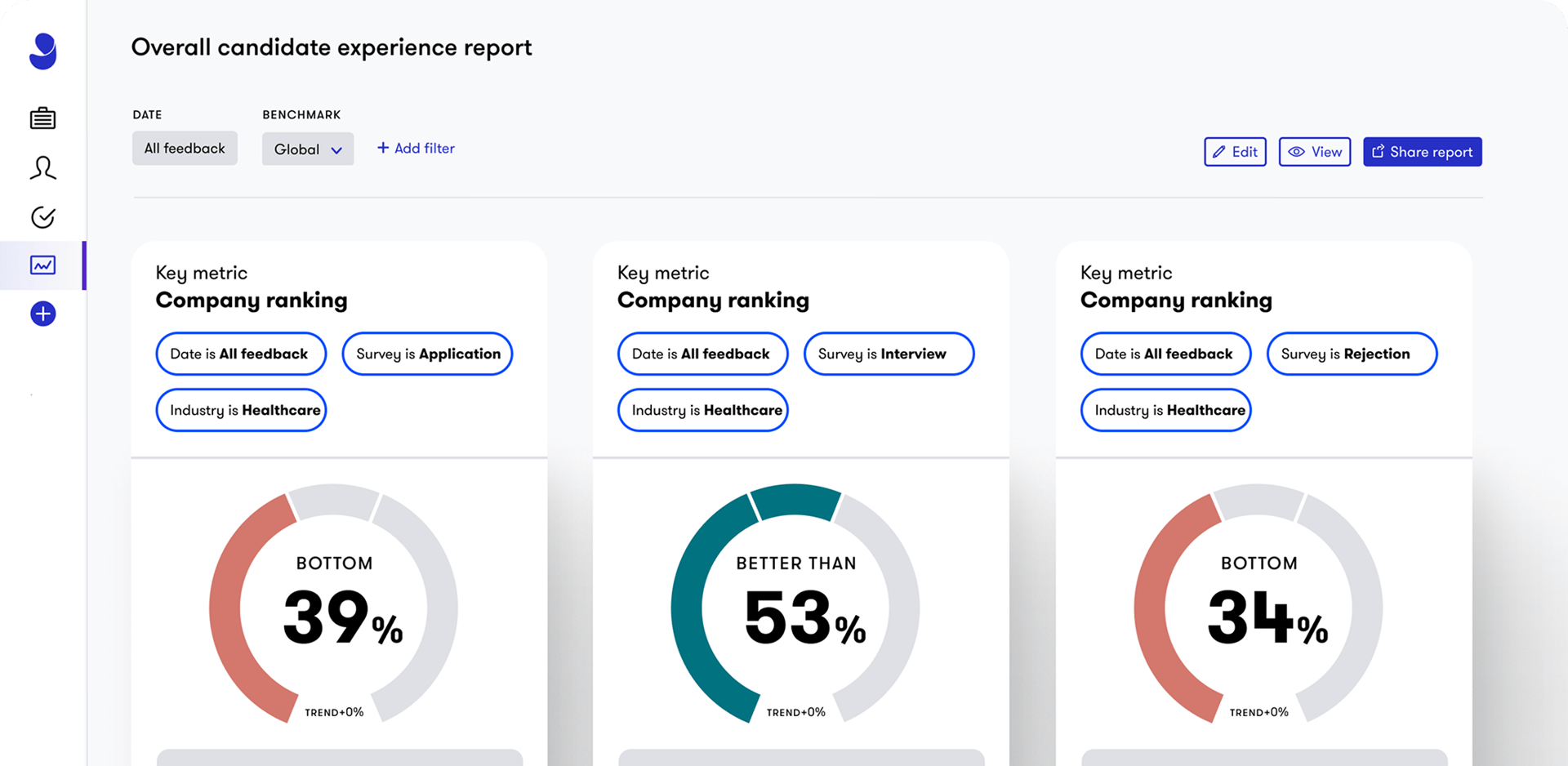Image resolution: width=1568 pixels, height=766 pixels.
Task: Click the share icon on Share report
Action: [1378, 151]
